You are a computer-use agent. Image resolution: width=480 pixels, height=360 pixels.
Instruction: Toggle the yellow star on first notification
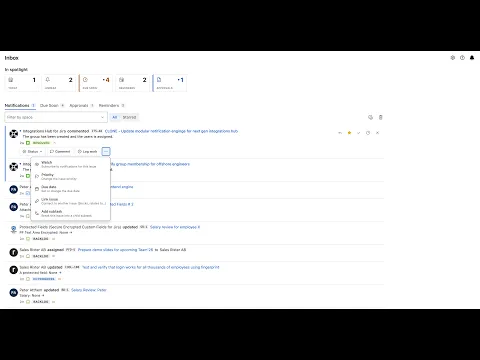(349, 133)
